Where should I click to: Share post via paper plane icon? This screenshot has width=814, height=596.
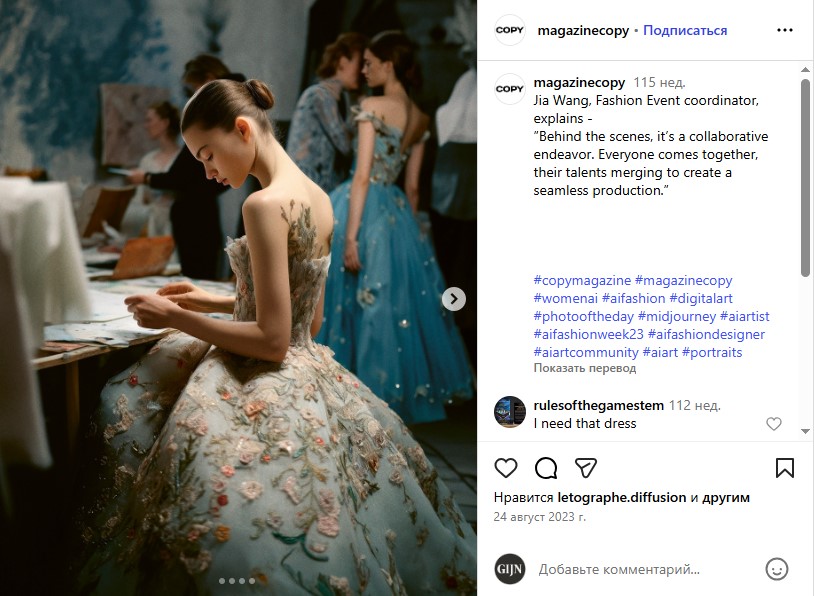tap(586, 468)
